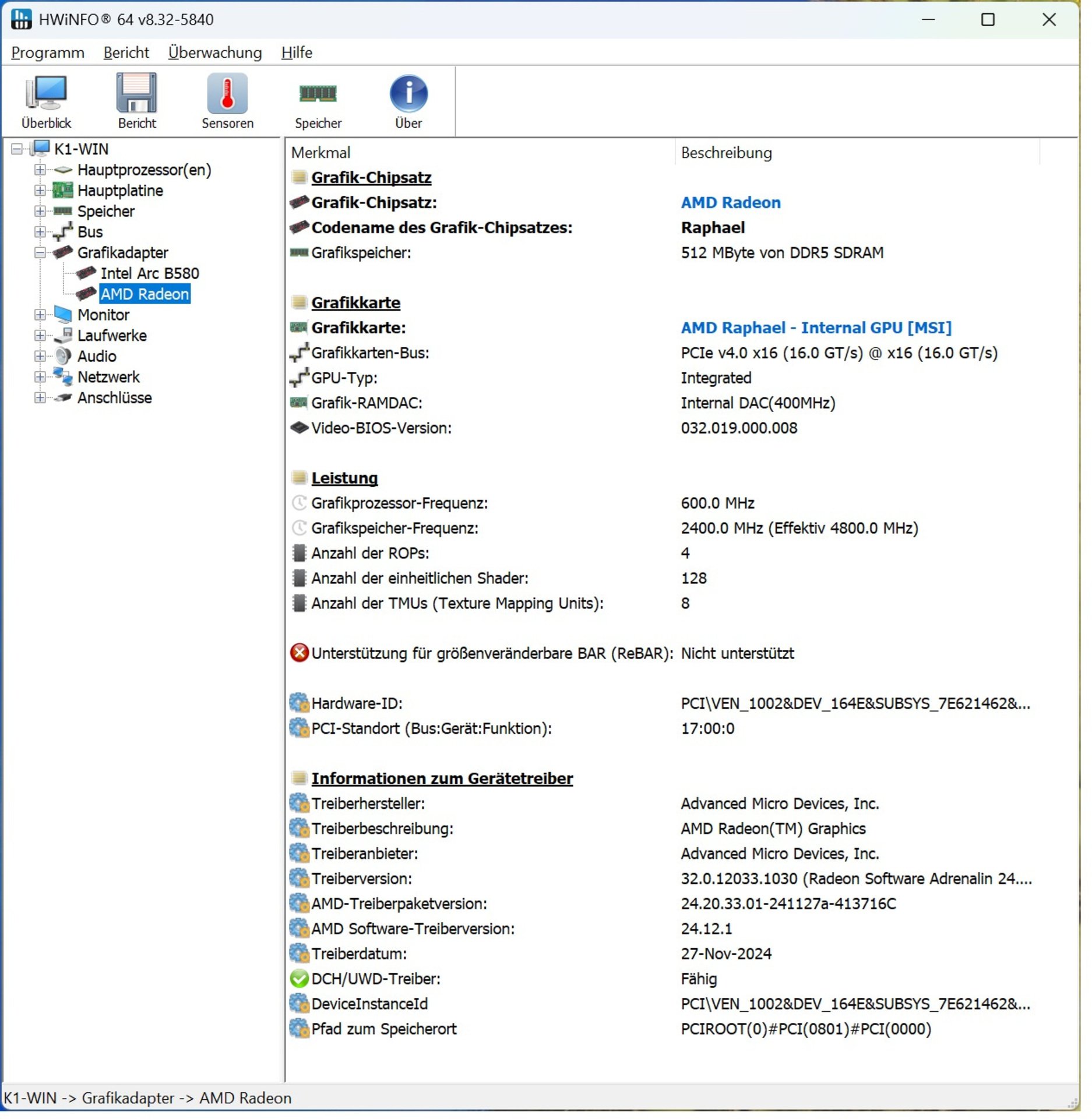Click the Bericht floppy disk toolbar icon
Screen dimensions: 1092x1119
(x=137, y=93)
